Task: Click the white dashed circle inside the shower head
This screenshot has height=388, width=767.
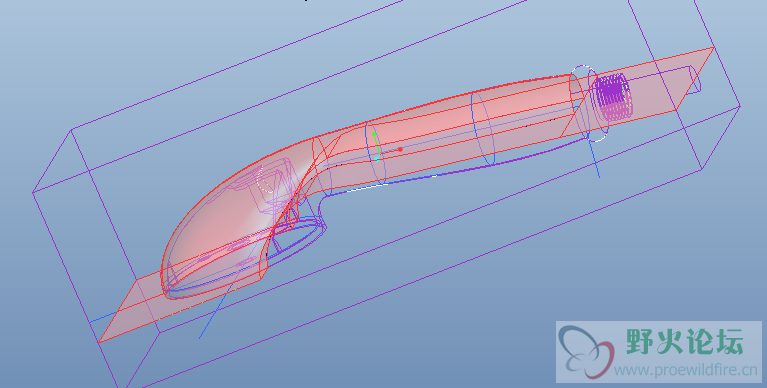Action: (265, 179)
